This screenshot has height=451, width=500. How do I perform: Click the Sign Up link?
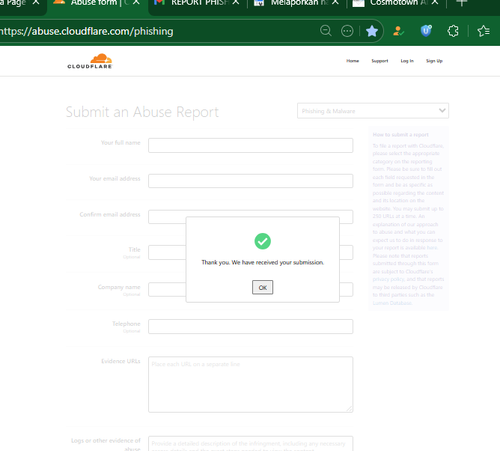tap(434, 61)
